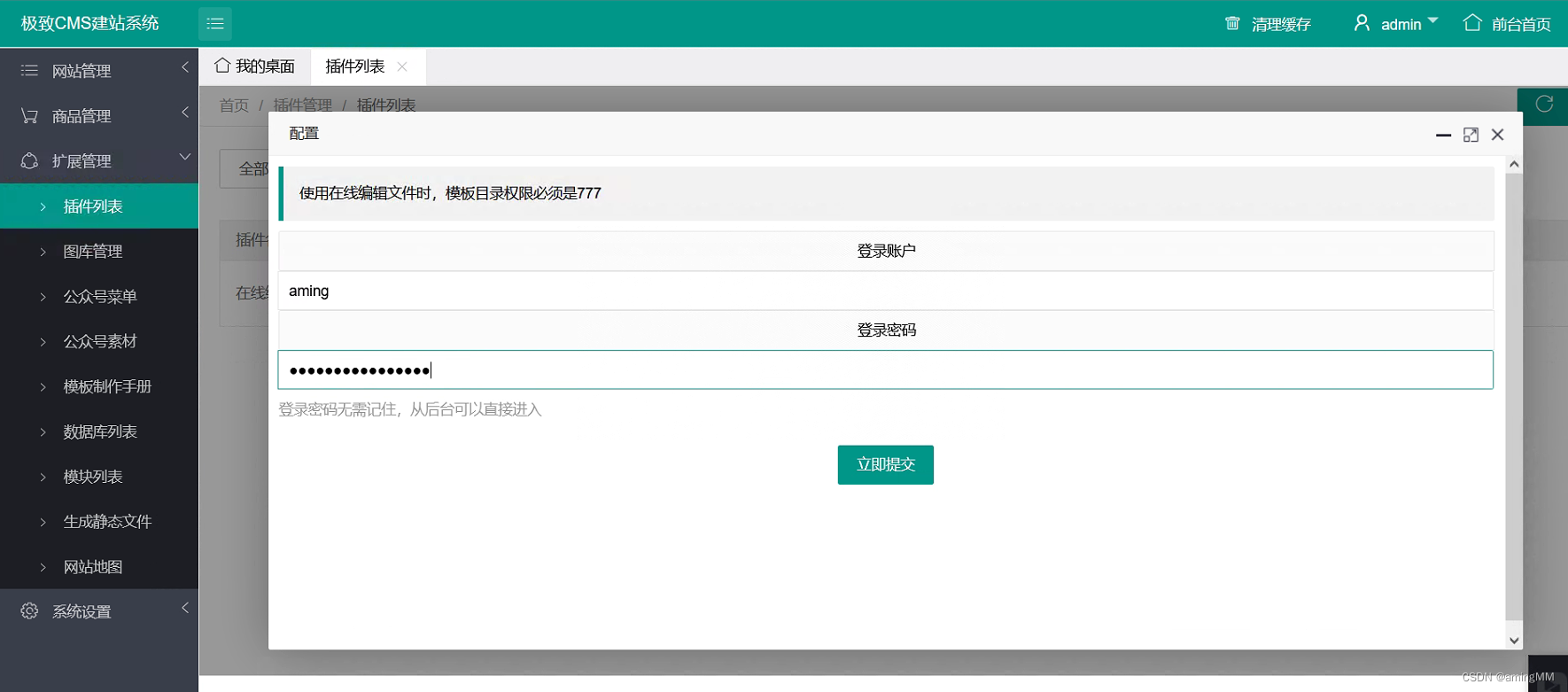Toggle the sidebar collapse hamburger icon

coord(215,24)
